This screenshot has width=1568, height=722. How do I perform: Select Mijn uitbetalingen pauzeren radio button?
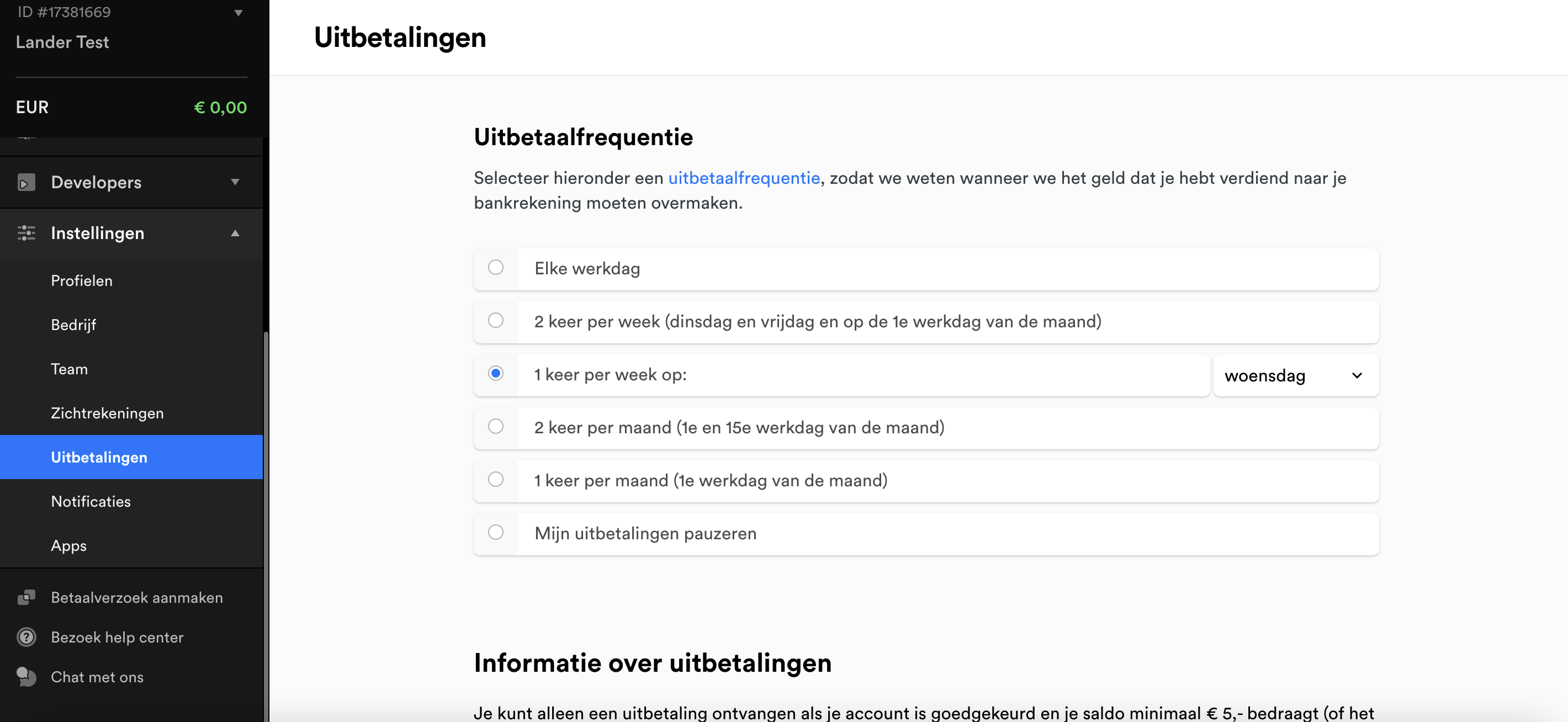(x=495, y=532)
